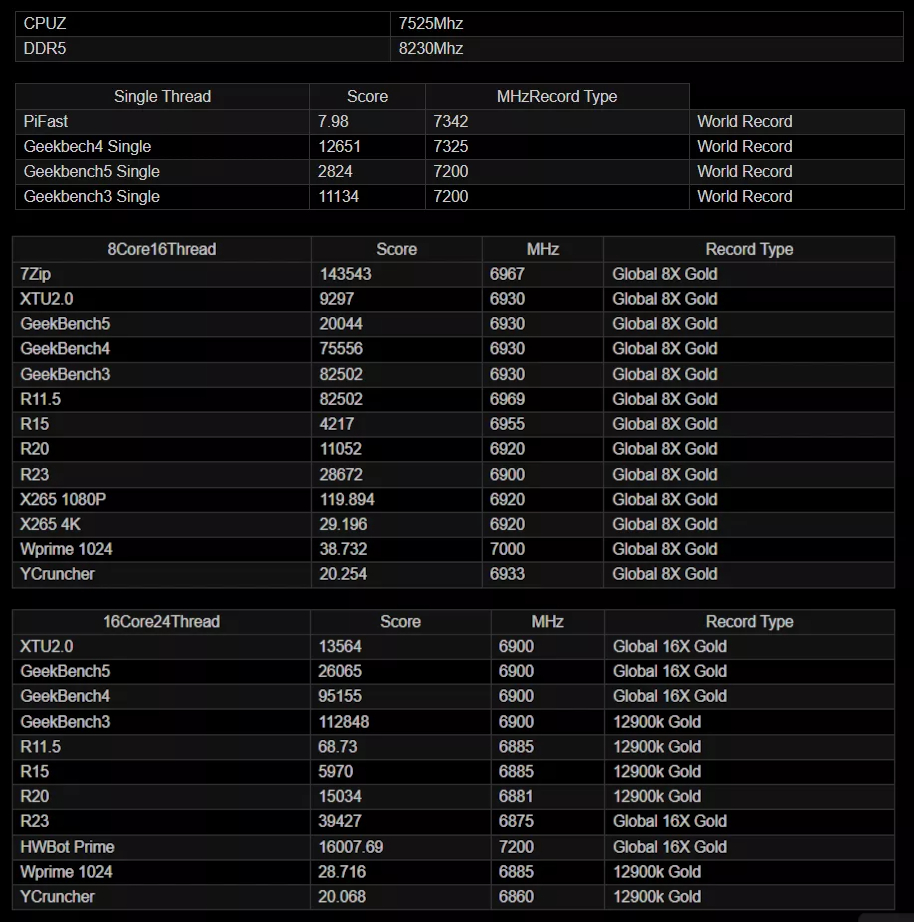Click the DDR5 label cell
914x922 pixels.
pos(203,49)
